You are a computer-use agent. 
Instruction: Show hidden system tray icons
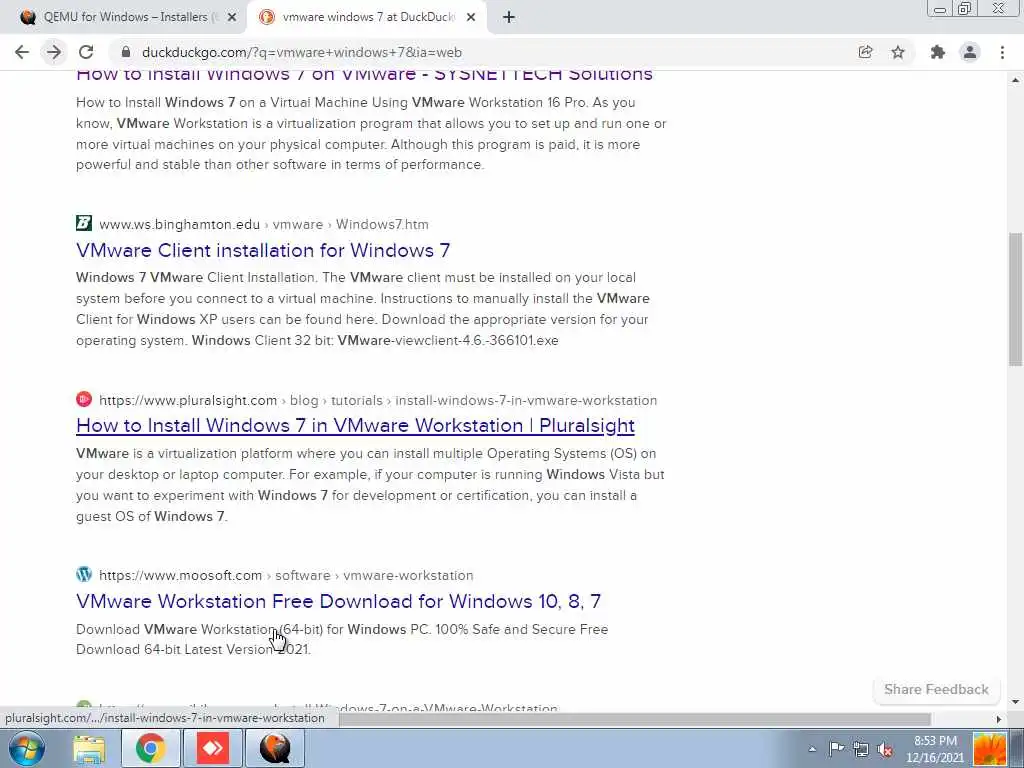click(x=812, y=749)
